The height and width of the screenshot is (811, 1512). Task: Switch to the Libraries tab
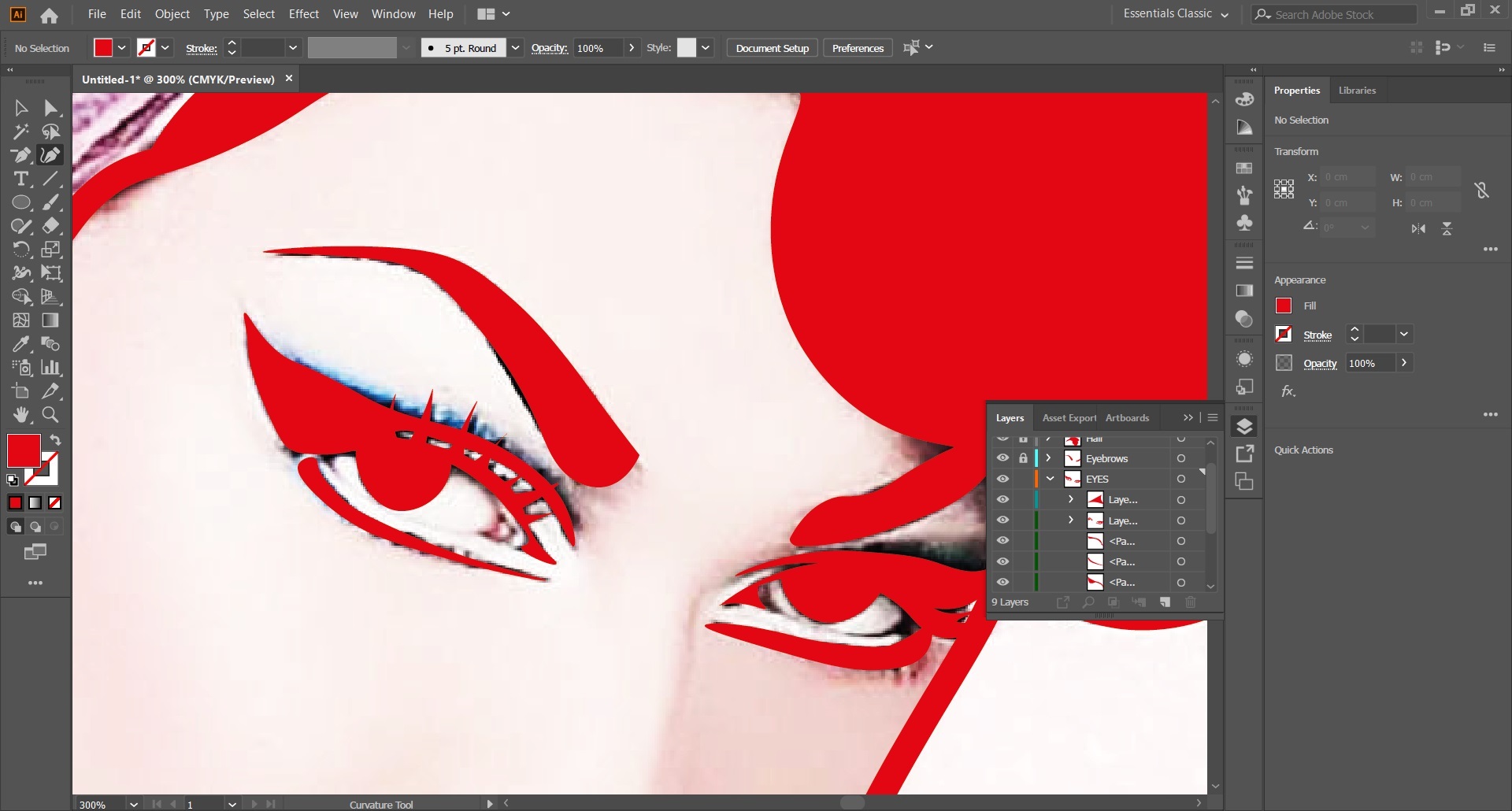(x=1357, y=91)
